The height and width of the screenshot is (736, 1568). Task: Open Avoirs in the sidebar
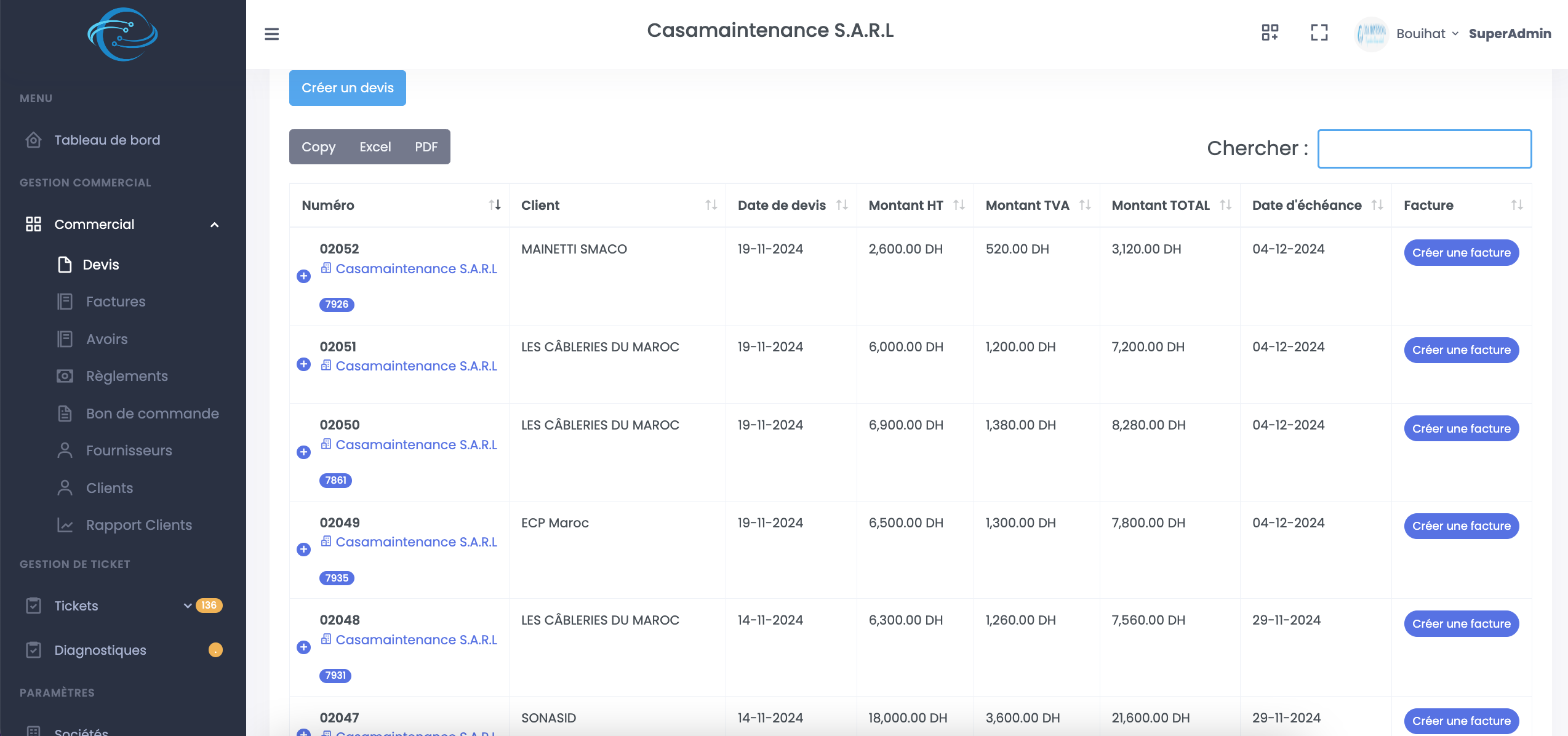coord(107,339)
